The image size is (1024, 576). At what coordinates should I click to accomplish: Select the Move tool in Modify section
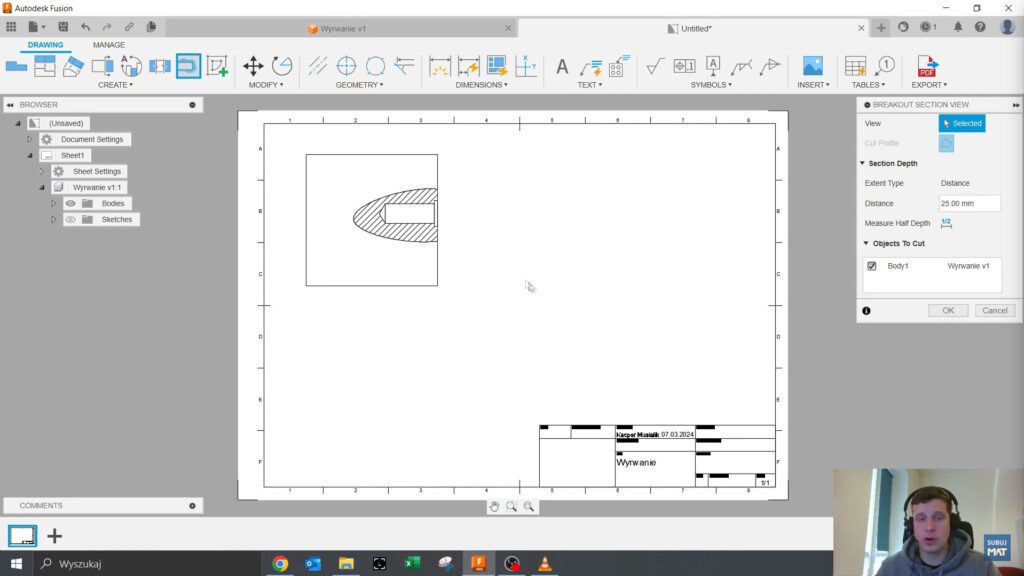pos(252,65)
